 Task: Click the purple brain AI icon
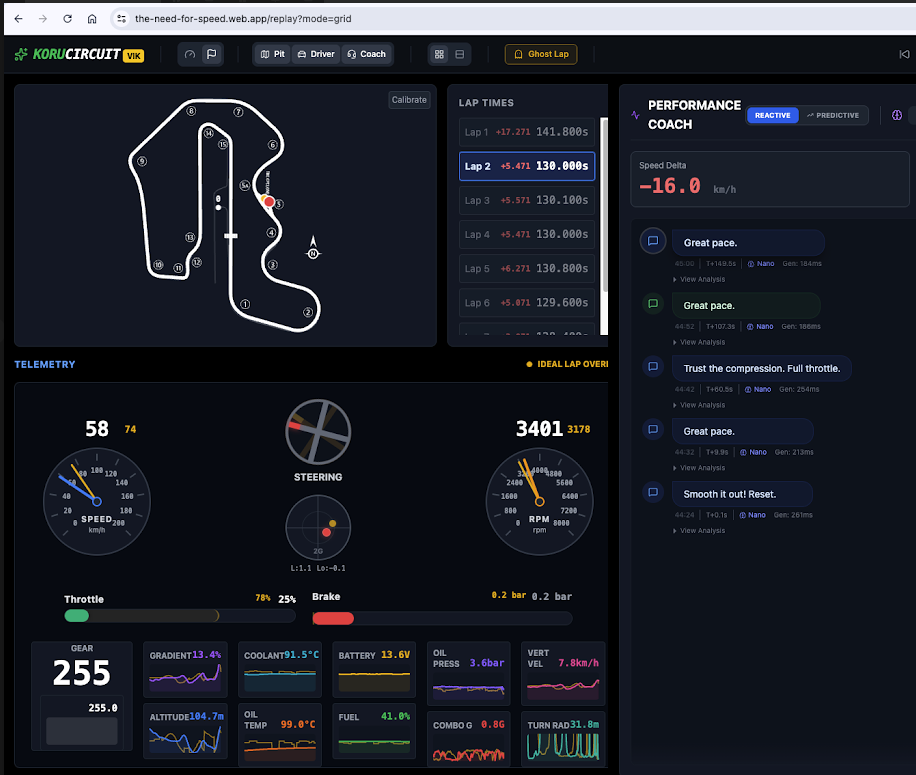click(x=897, y=115)
